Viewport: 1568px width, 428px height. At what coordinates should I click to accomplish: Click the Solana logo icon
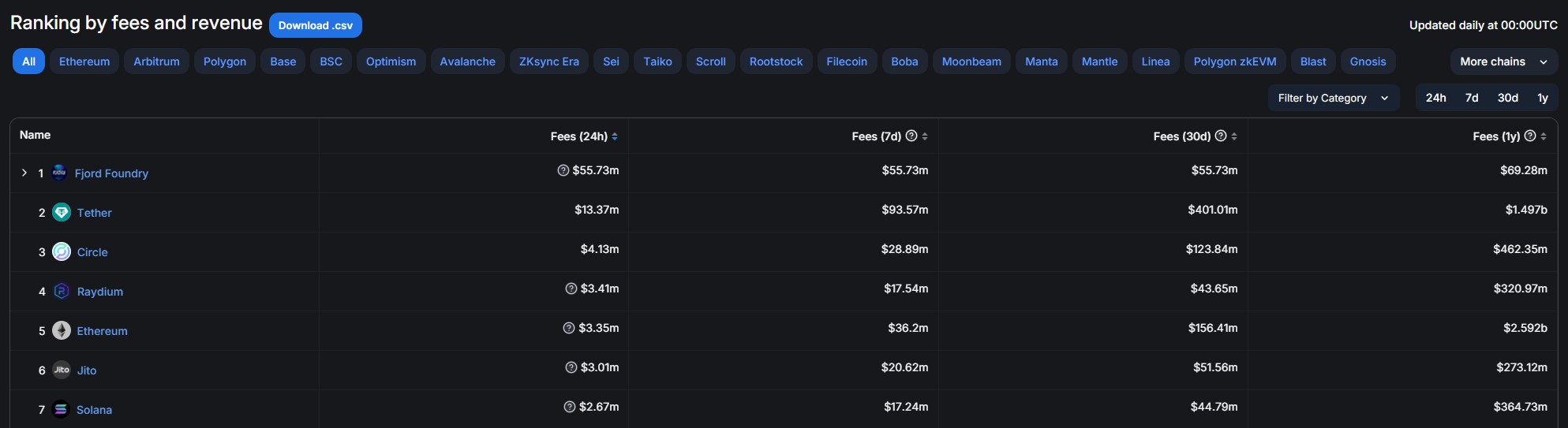[61, 409]
